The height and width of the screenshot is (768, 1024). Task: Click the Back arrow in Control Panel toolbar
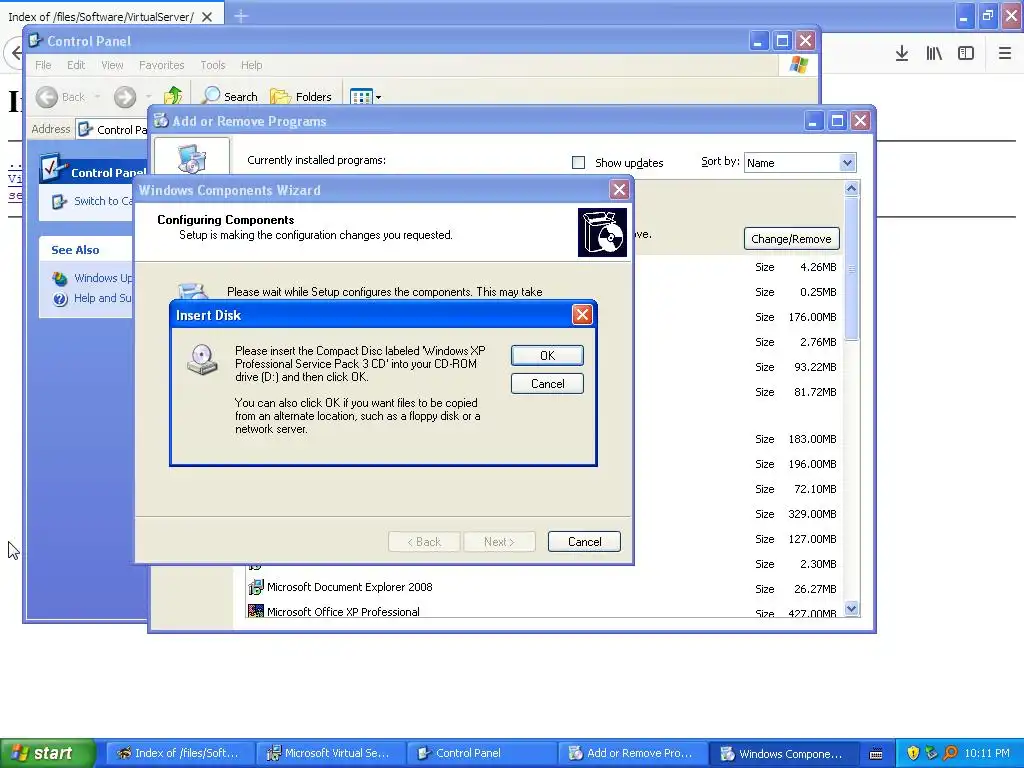pos(46,97)
